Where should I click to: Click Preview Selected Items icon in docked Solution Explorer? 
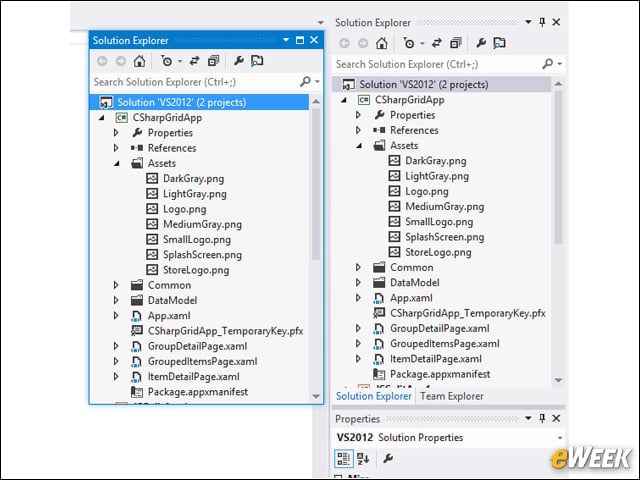pos(499,43)
